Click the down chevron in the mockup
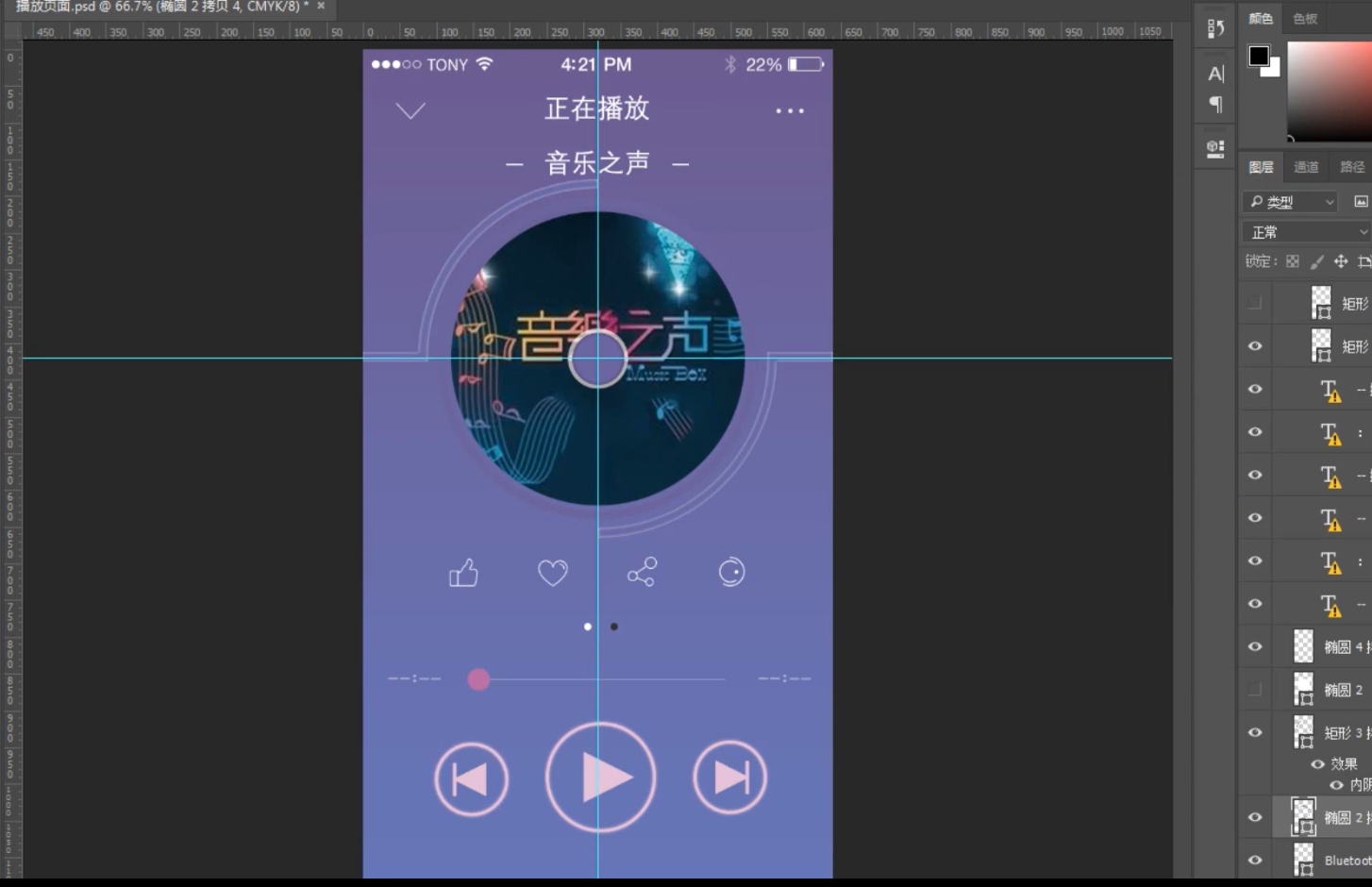1372x887 pixels. pyautogui.click(x=410, y=110)
